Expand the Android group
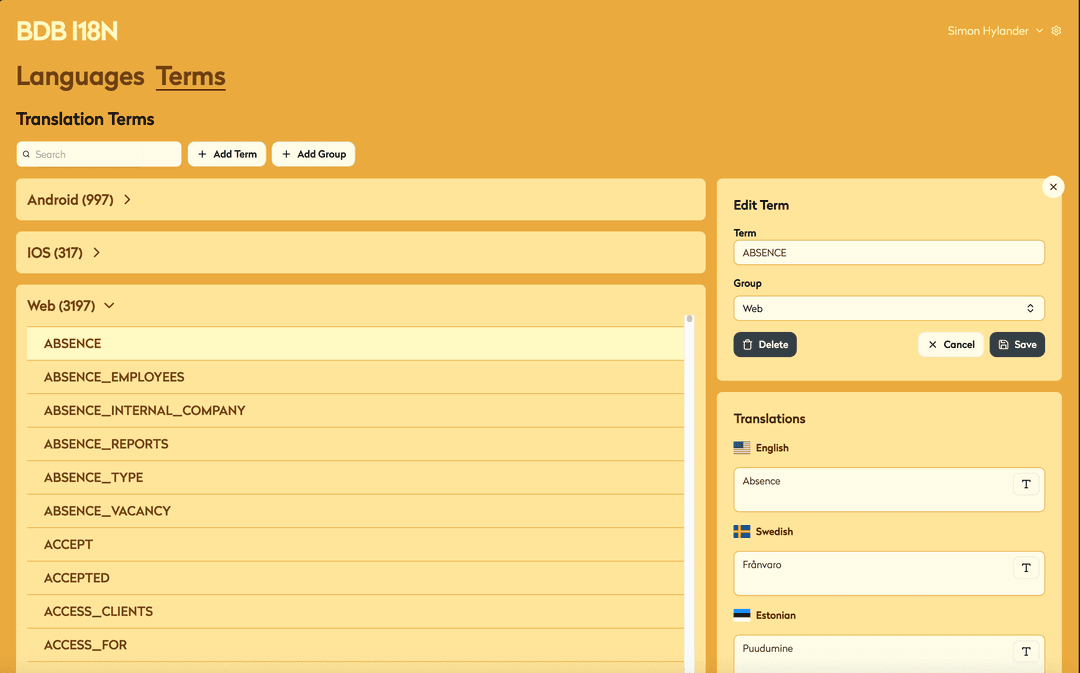The width and height of the screenshot is (1080, 673). pyautogui.click(x=127, y=200)
